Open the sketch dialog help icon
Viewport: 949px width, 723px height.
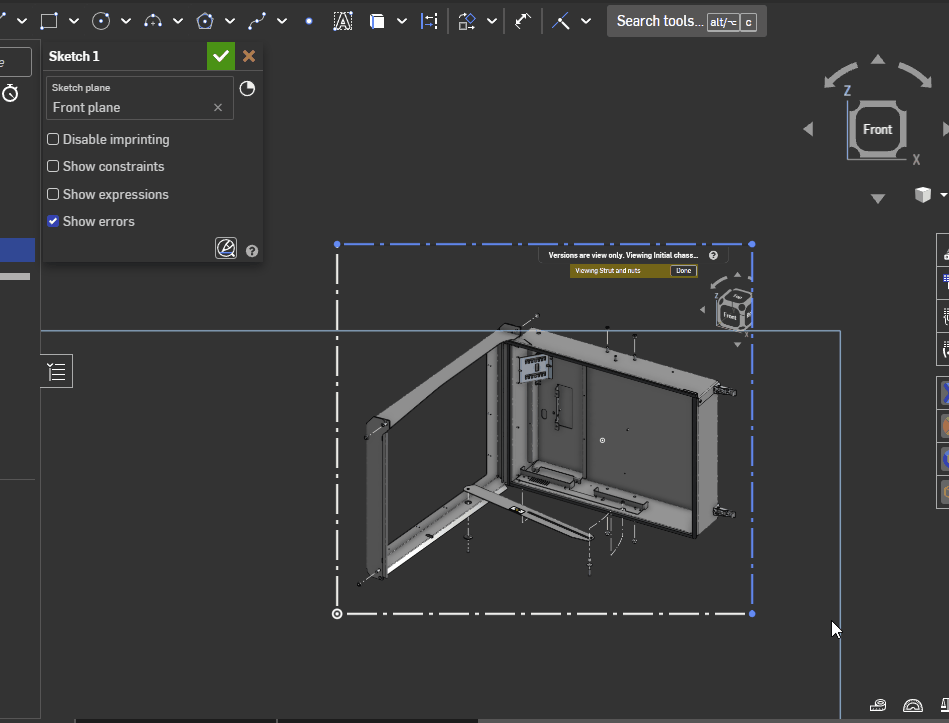coord(252,251)
